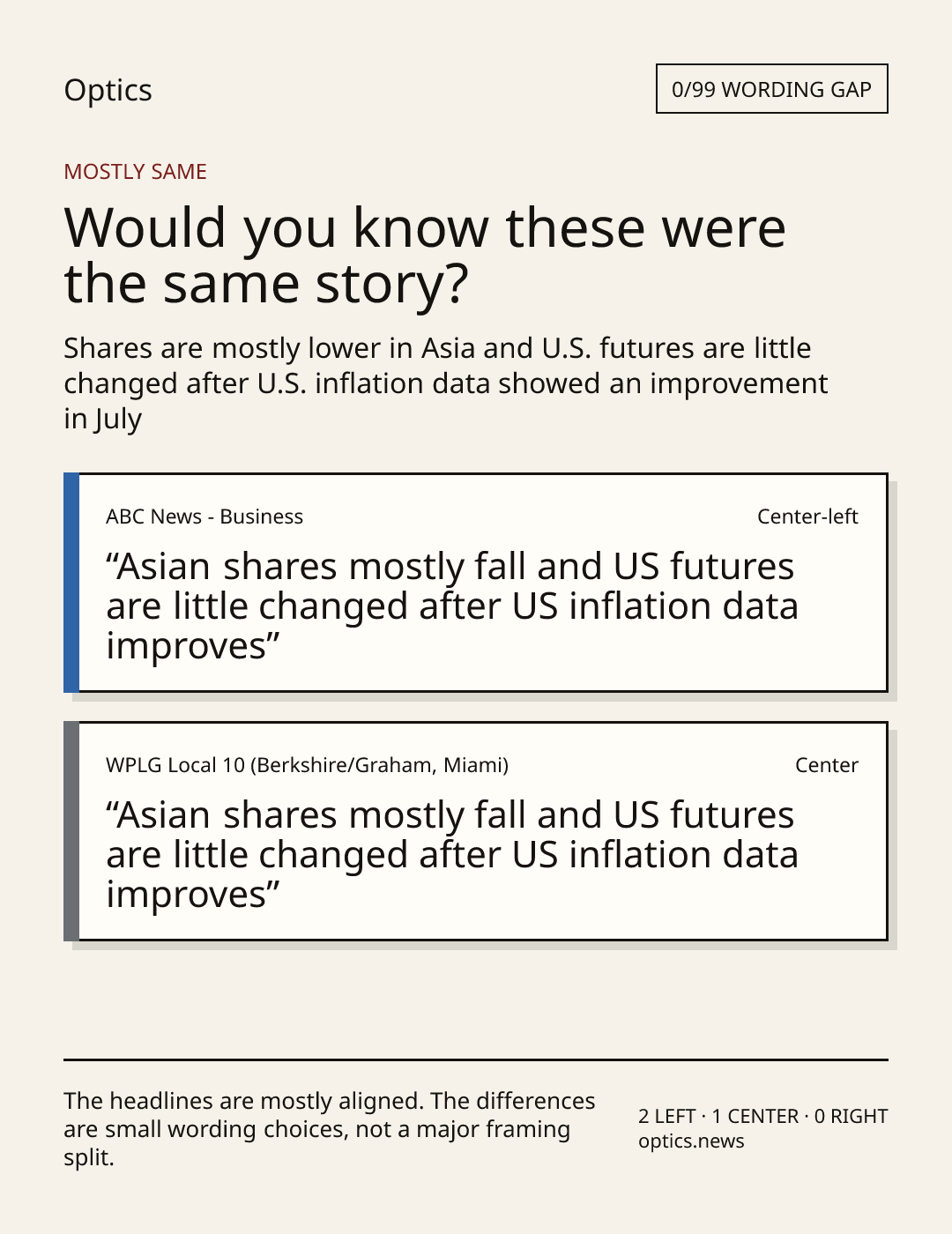
Task: Open the ABC News - Business source label
Action: click(205, 517)
